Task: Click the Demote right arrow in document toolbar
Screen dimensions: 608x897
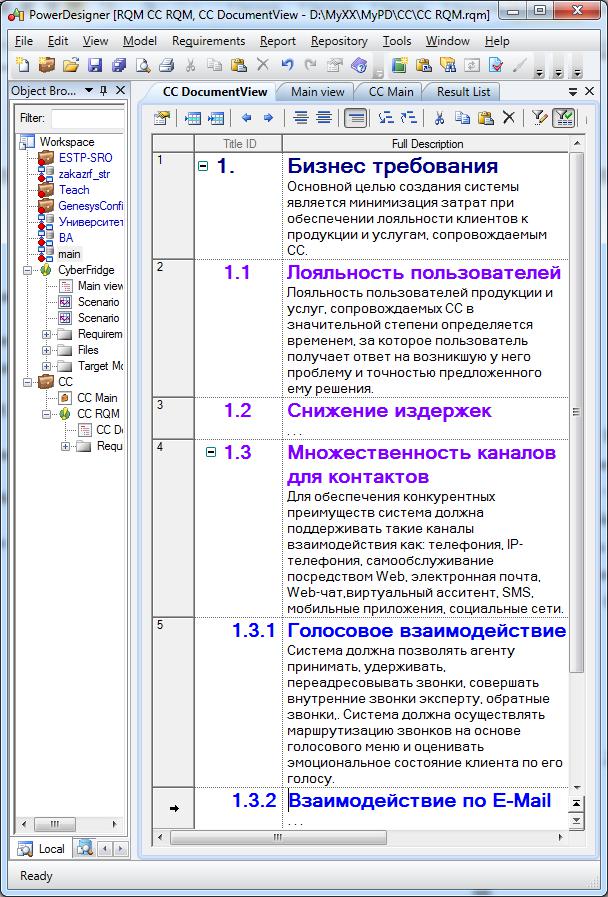Action: 268,118
